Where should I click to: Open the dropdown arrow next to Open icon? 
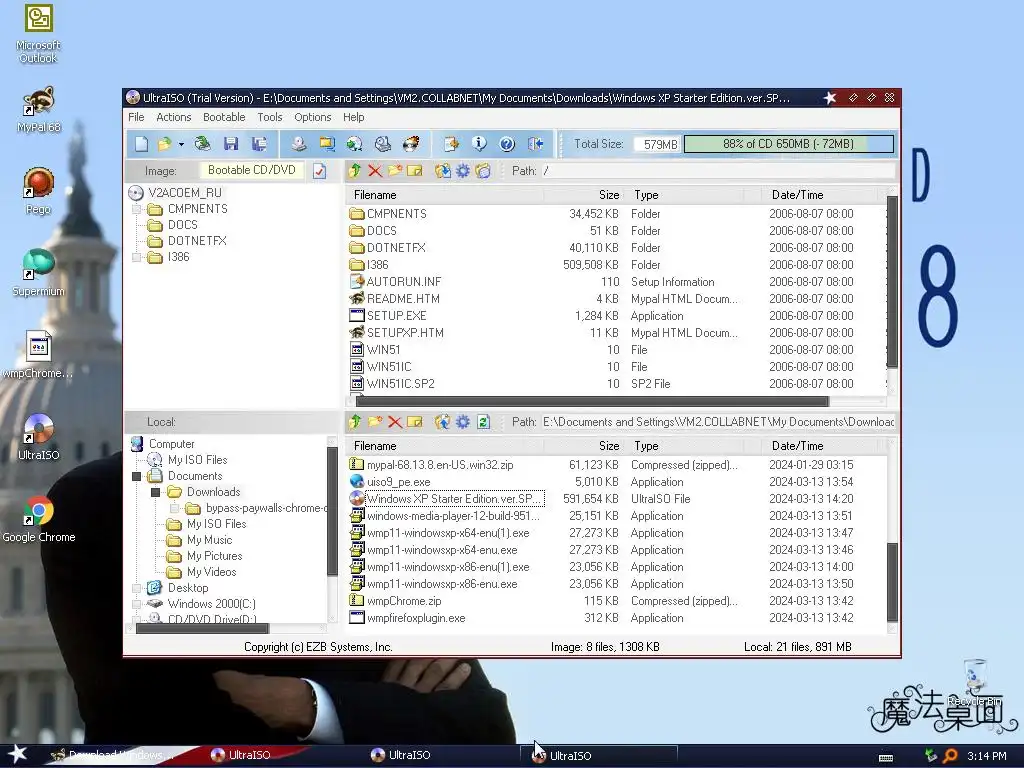coord(181,144)
